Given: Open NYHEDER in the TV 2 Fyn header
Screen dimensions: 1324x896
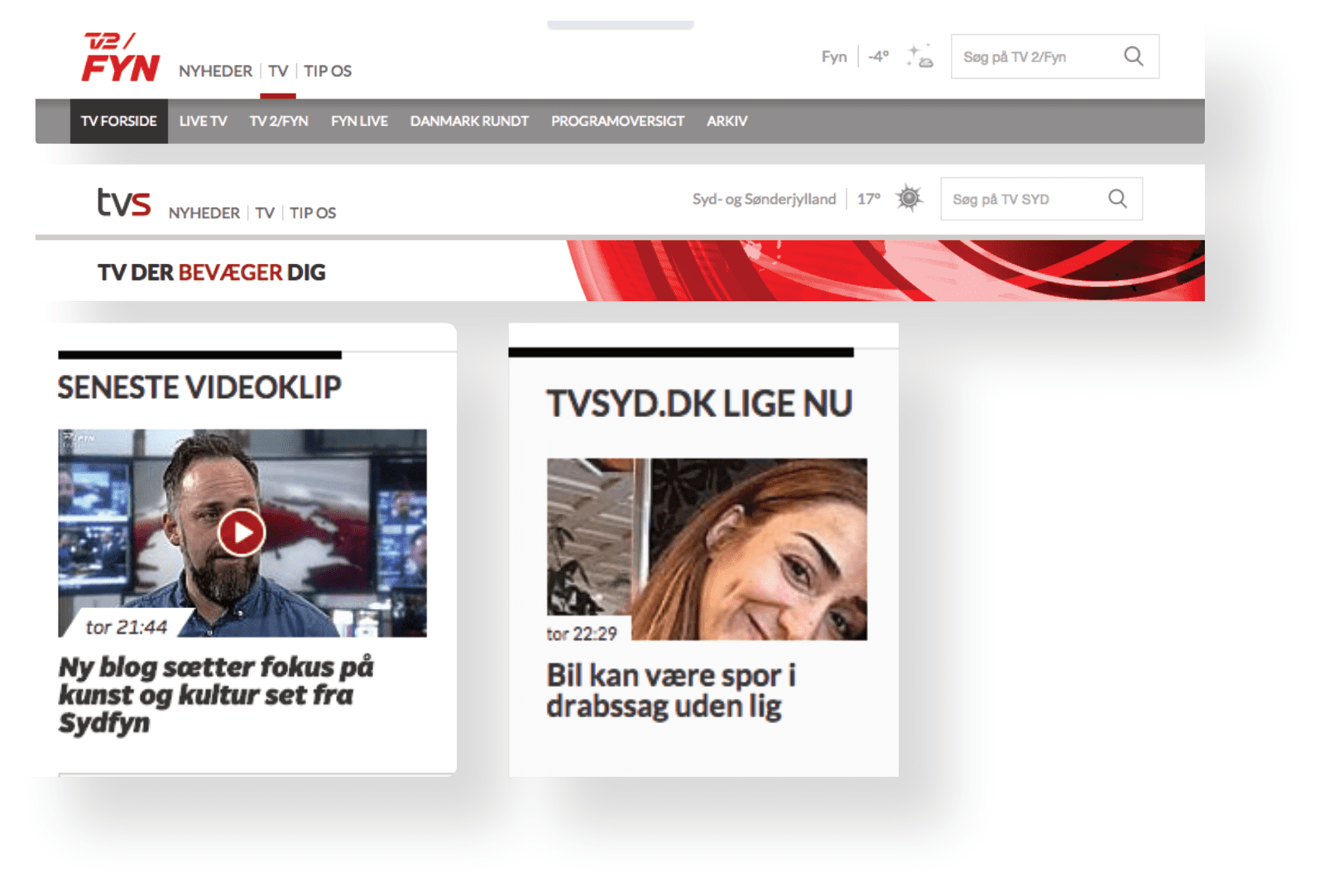Looking at the screenshot, I should tap(215, 71).
